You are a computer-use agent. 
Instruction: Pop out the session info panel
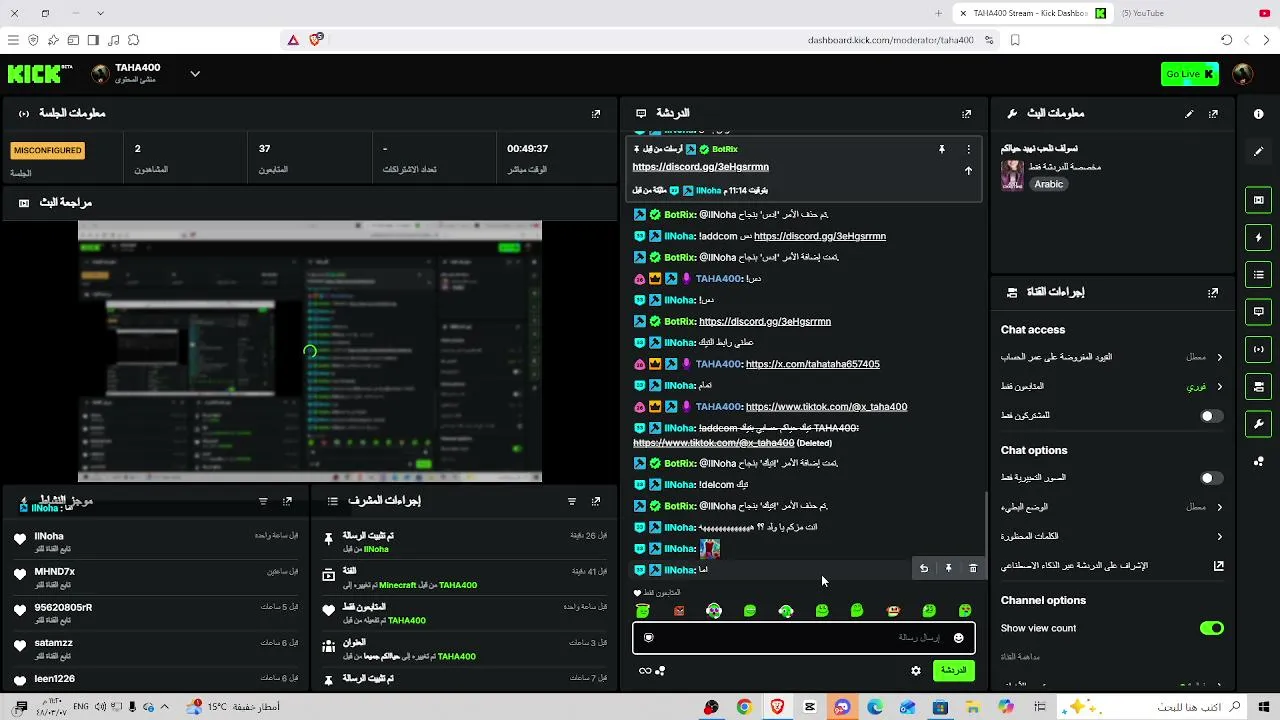596,114
